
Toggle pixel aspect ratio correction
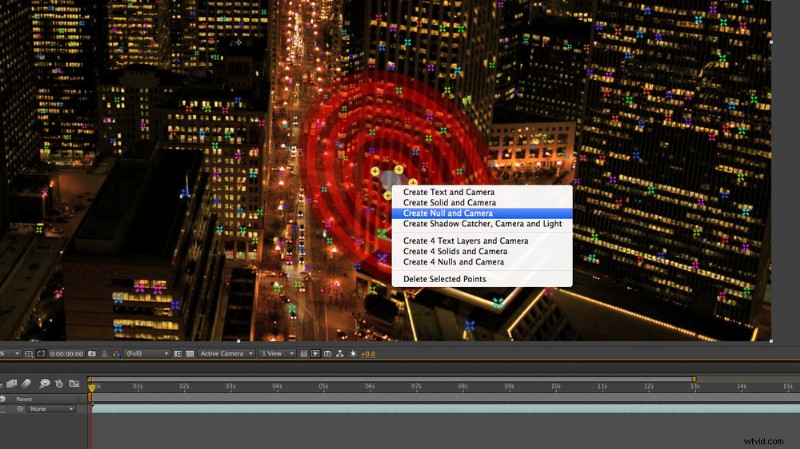pos(304,354)
